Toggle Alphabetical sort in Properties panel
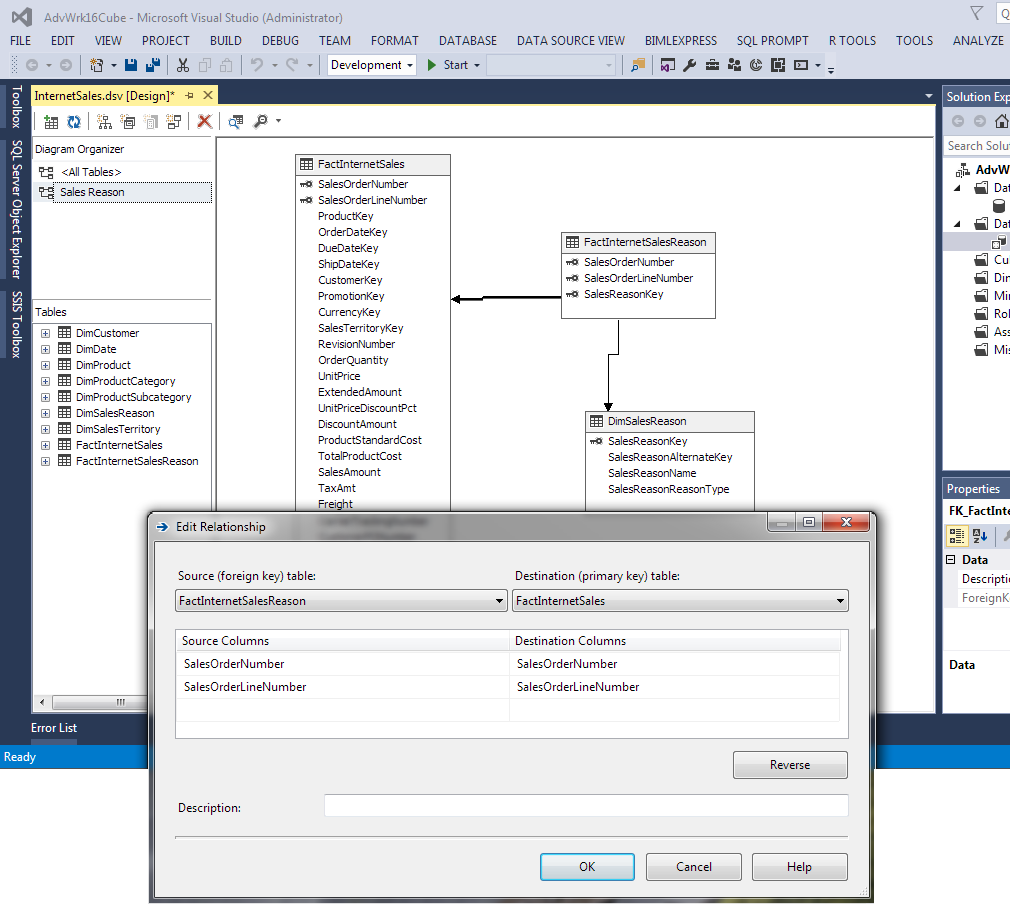 click(x=980, y=535)
